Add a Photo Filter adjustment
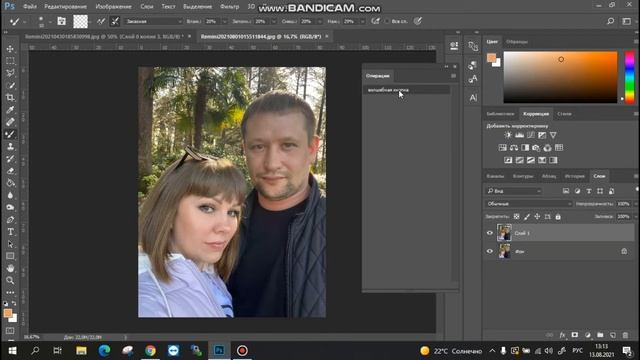This screenshot has height=360, width=640. [536, 148]
